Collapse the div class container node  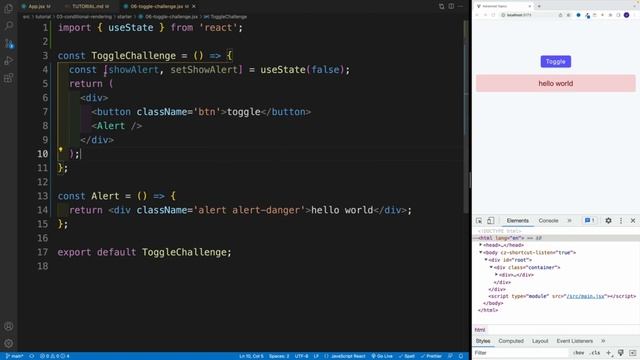pyautogui.click(x=491, y=267)
